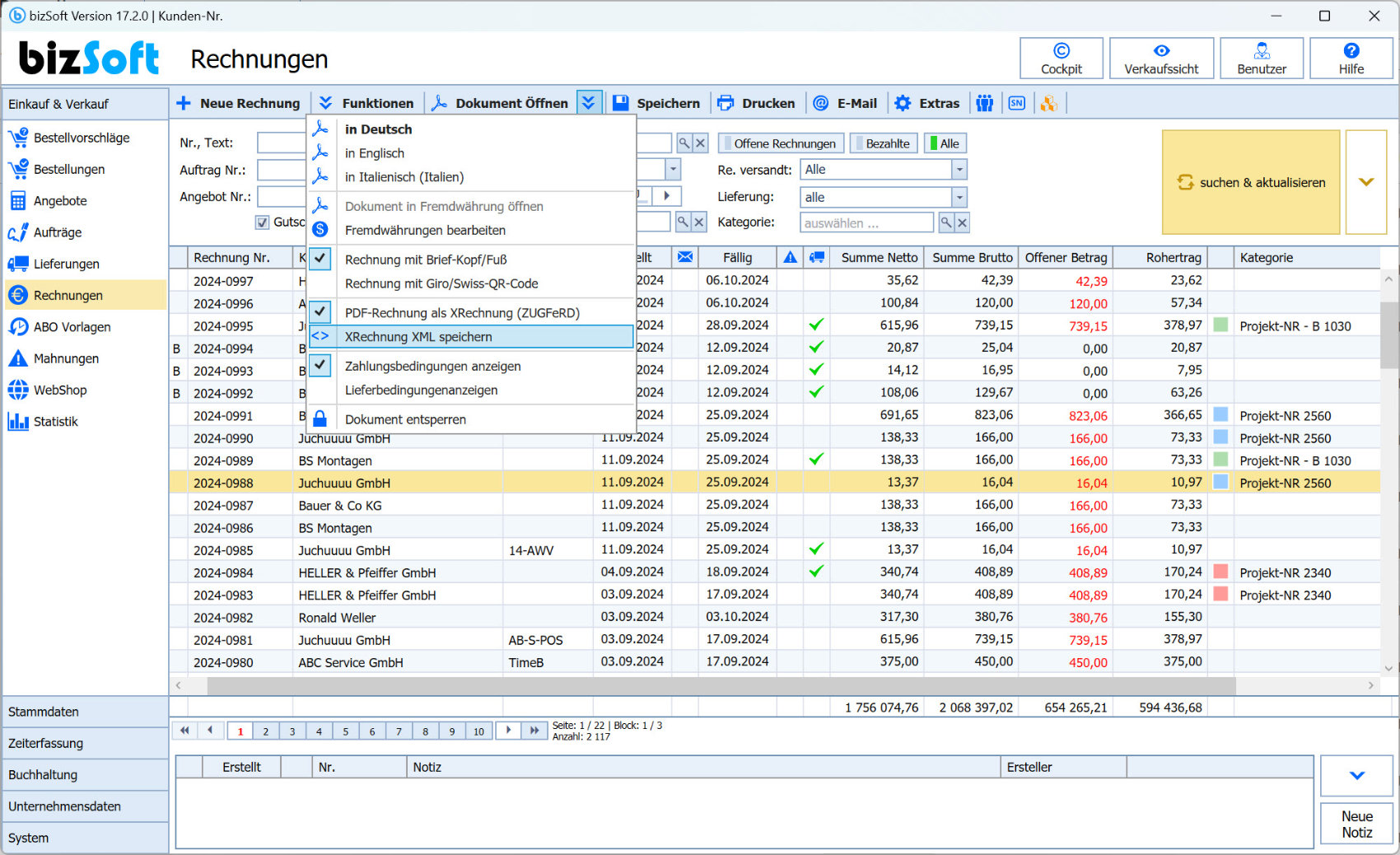Filter by Bezahlte invoices
Viewport: 1400px width, 855px height.
pyautogui.click(x=884, y=143)
